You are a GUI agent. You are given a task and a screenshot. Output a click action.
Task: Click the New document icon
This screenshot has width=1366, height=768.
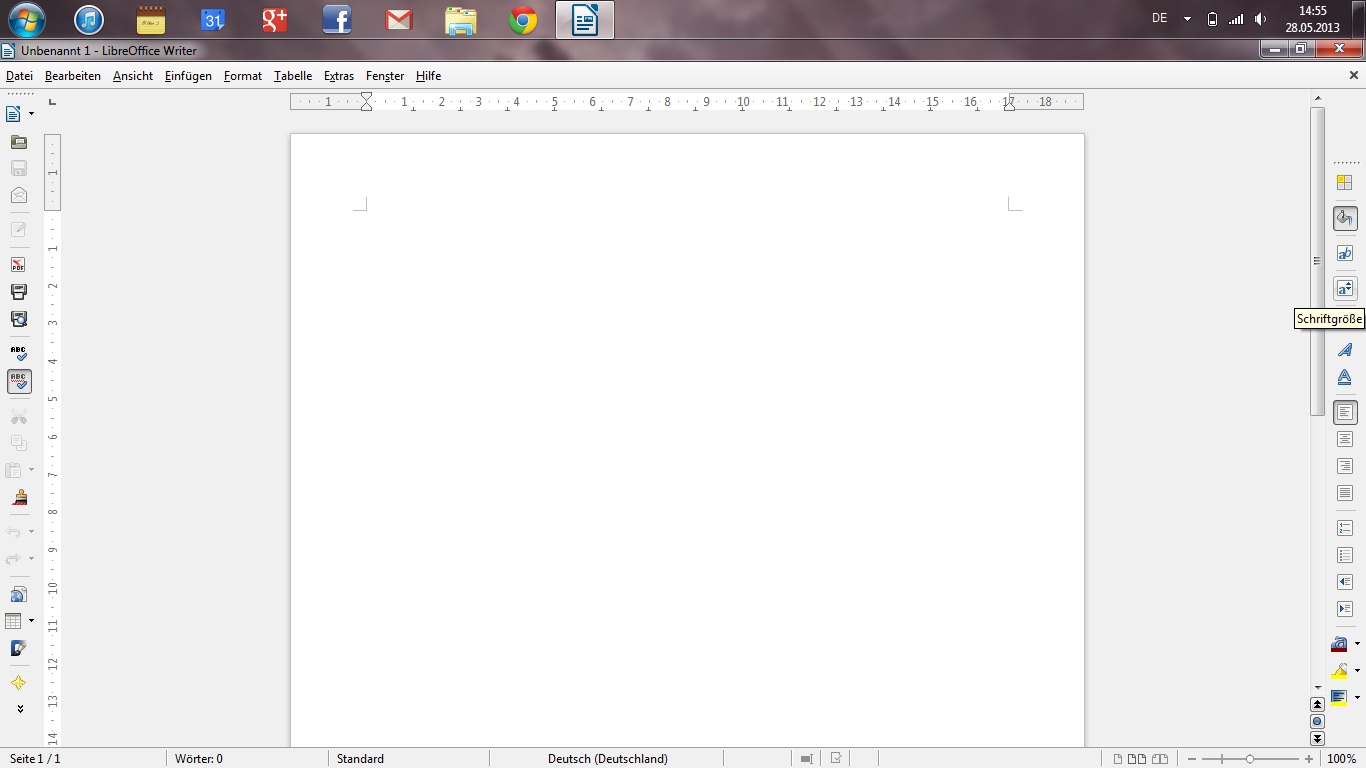[14, 114]
